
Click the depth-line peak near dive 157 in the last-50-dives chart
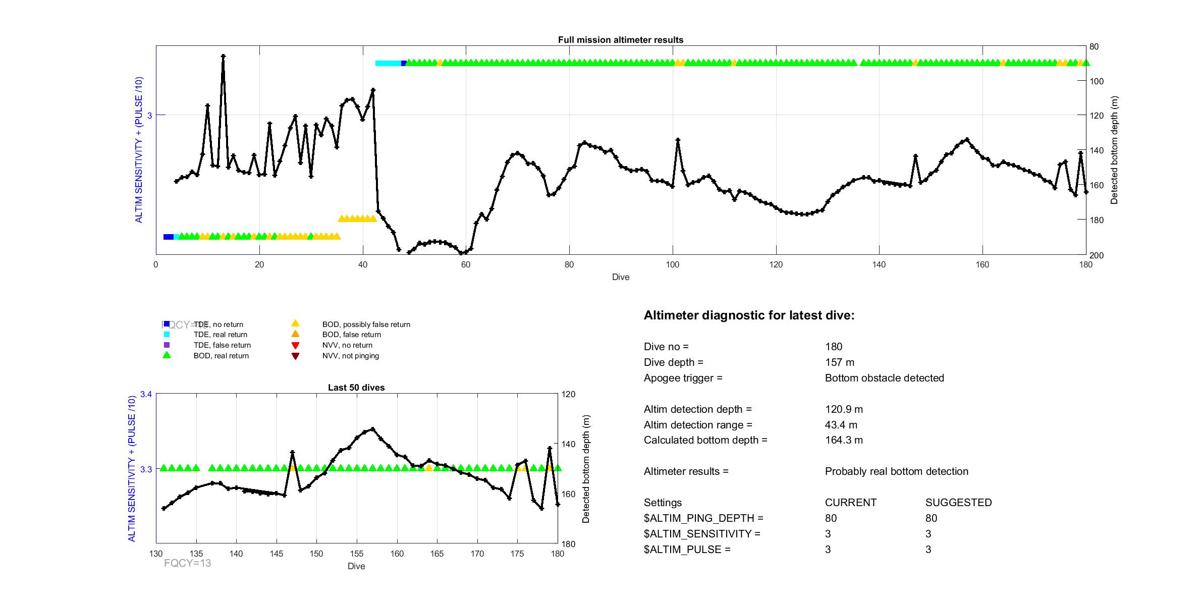coord(372,429)
